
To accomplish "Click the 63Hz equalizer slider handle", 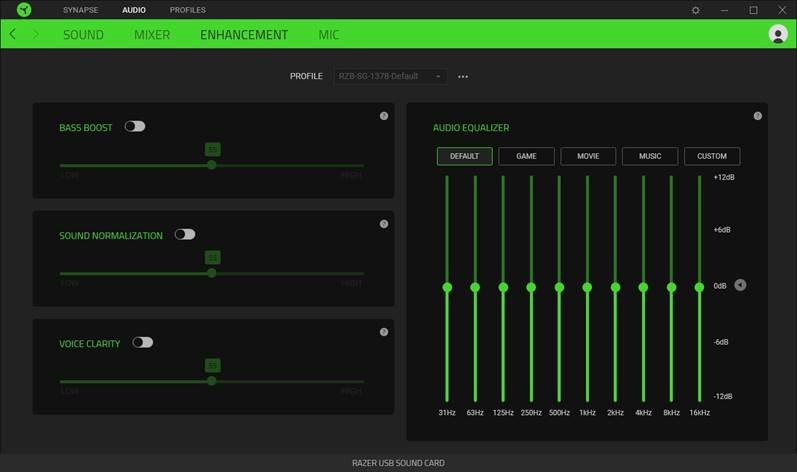I will [475, 288].
